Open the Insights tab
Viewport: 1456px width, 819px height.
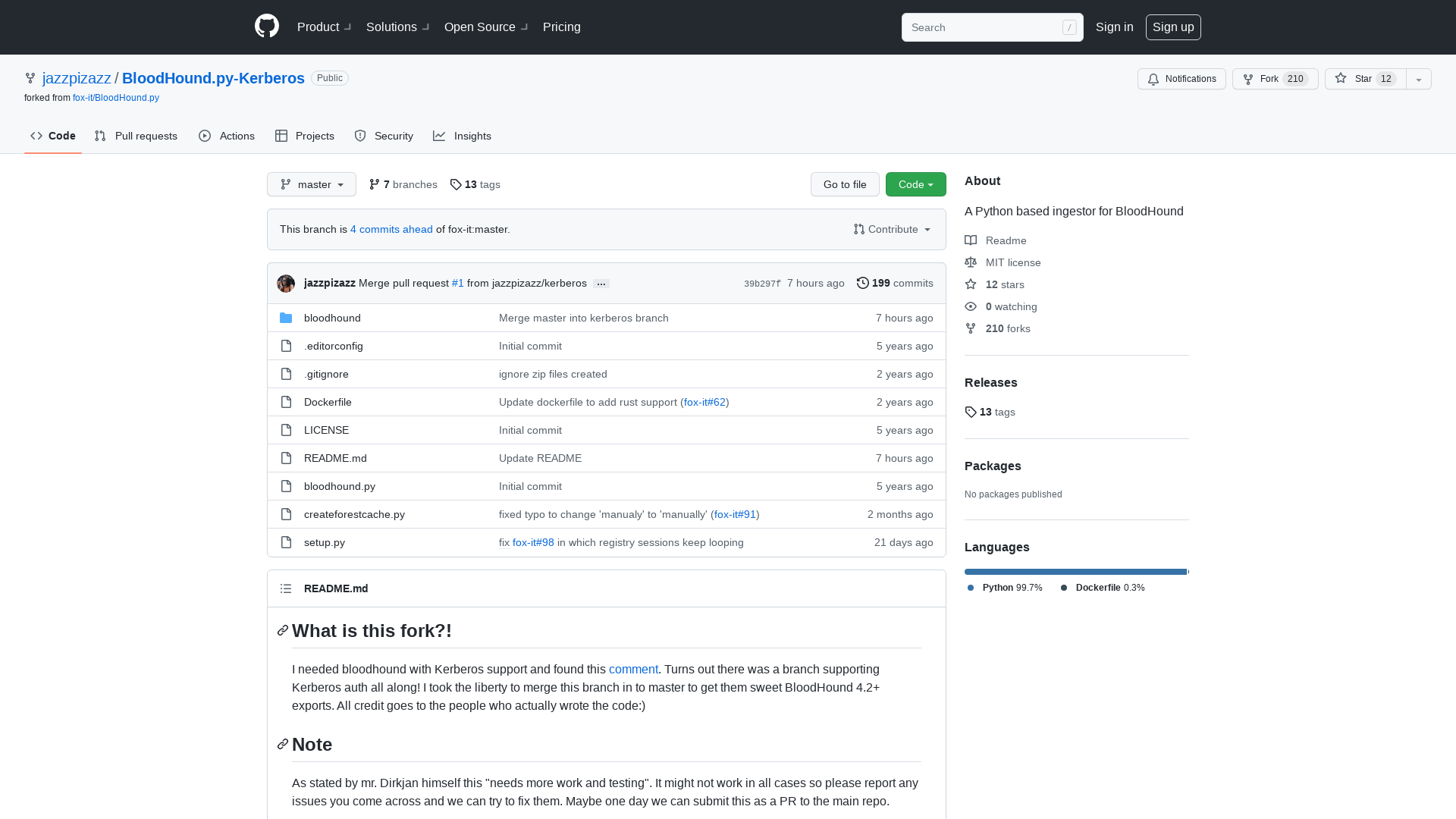click(x=463, y=136)
